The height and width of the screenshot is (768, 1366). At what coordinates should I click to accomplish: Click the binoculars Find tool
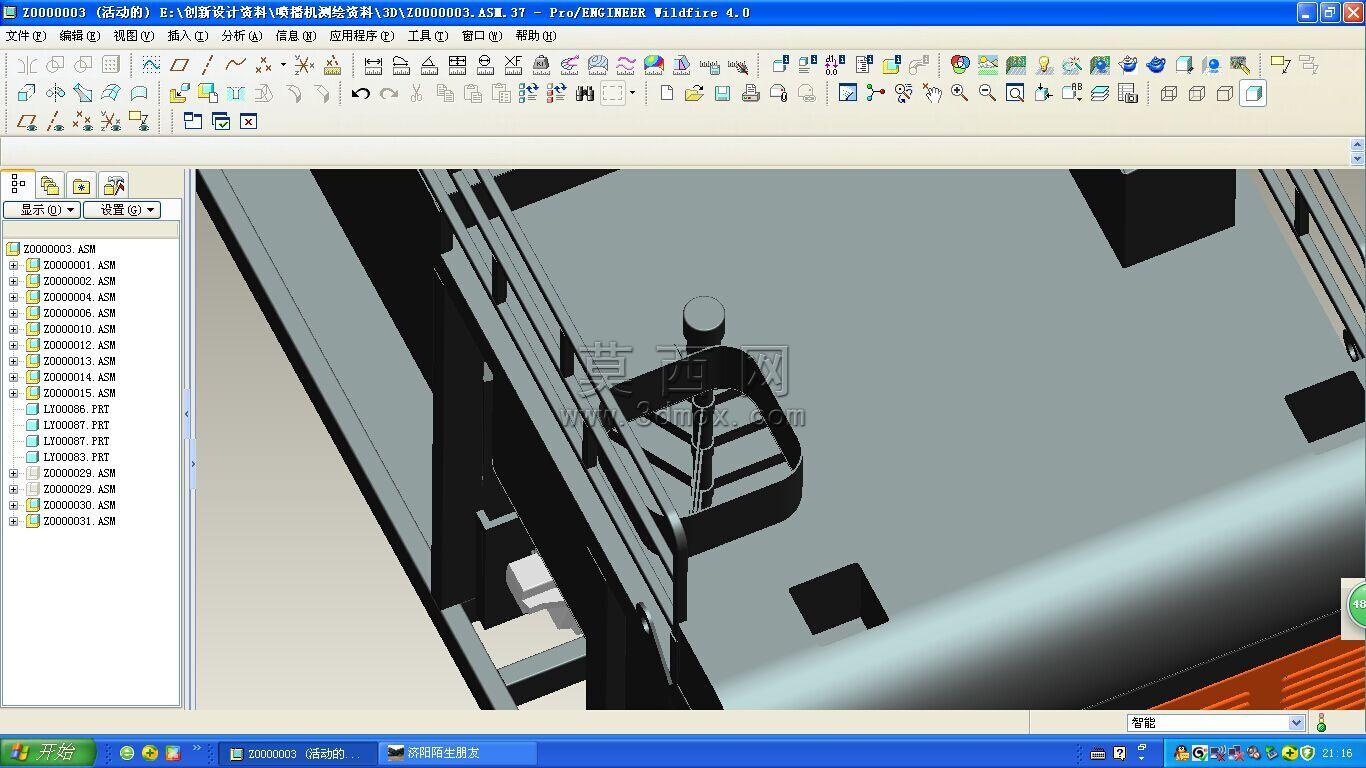(585, 93)
